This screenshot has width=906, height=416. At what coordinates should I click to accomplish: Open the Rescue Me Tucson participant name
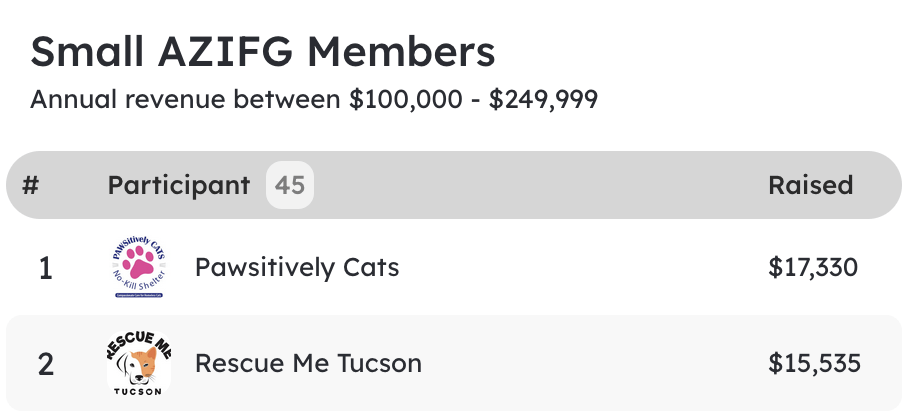(x=308, y=363)
